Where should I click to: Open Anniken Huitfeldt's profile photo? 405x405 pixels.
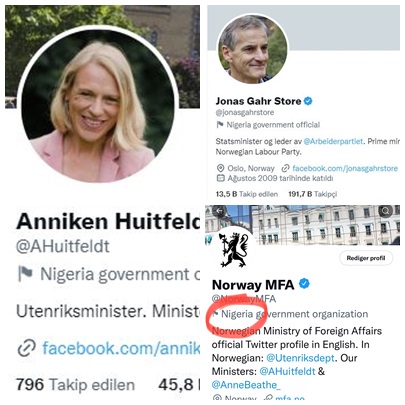point(97,106)
